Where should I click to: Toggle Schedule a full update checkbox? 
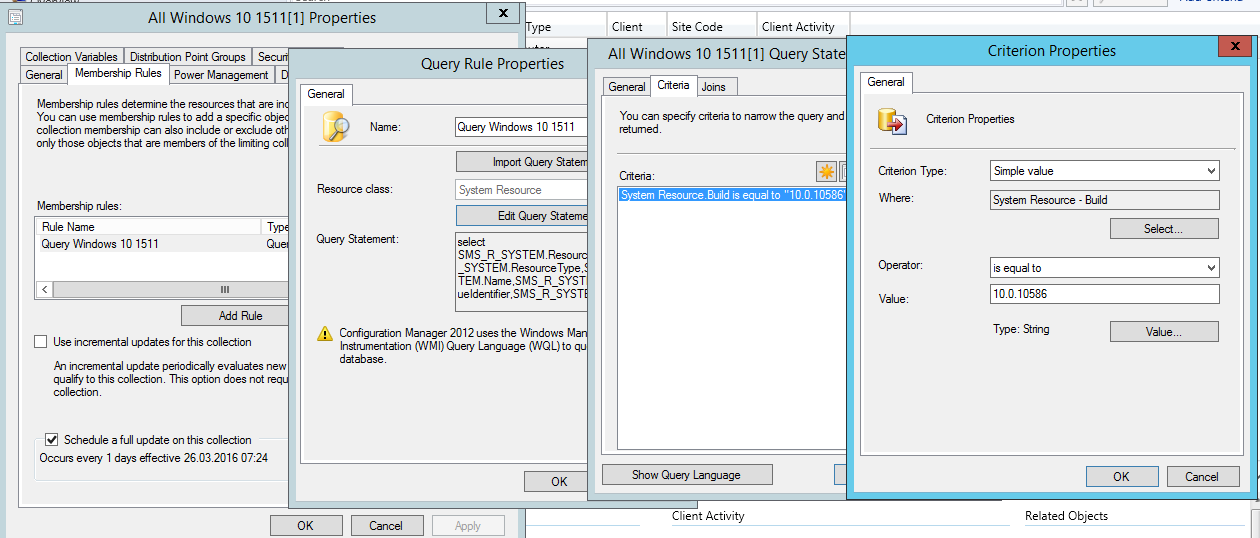[x=52, y=440]
